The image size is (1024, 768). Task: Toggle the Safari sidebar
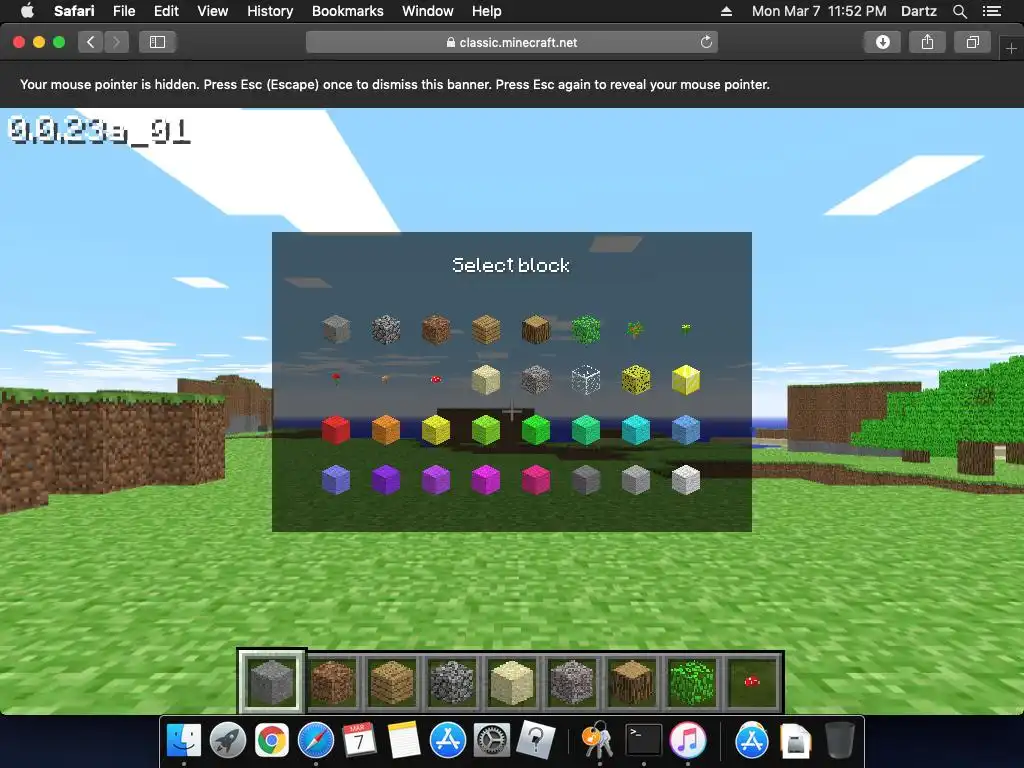coord(157,42)
